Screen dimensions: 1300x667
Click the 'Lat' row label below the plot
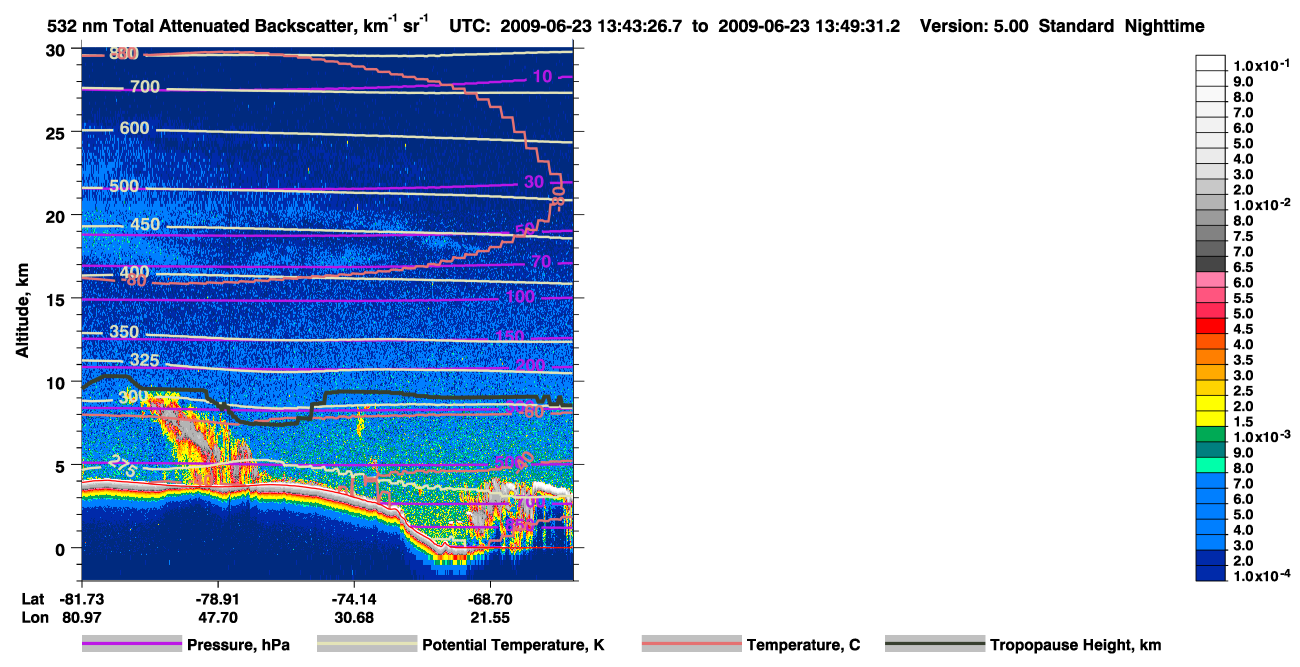(33, 598)
